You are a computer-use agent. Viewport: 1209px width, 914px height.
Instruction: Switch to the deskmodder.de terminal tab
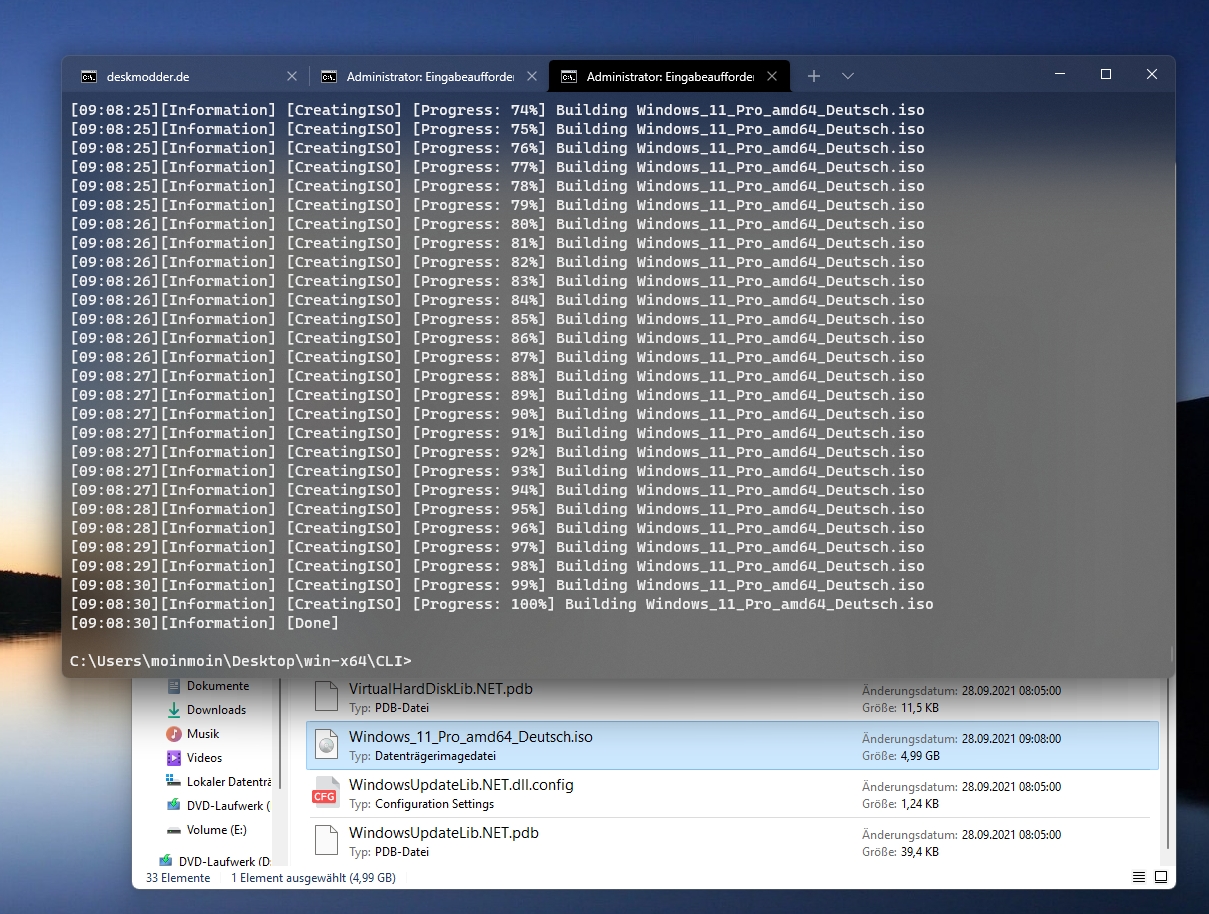188,76
